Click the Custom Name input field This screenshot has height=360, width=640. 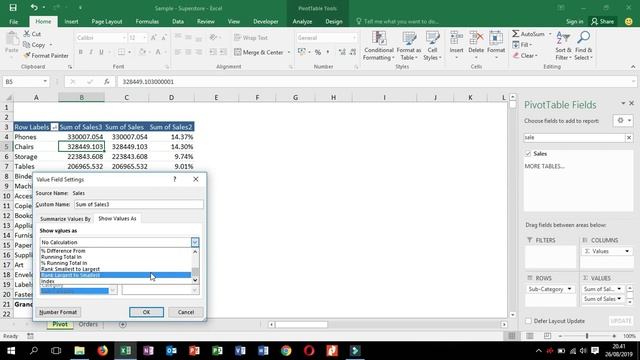coord(139,204)
